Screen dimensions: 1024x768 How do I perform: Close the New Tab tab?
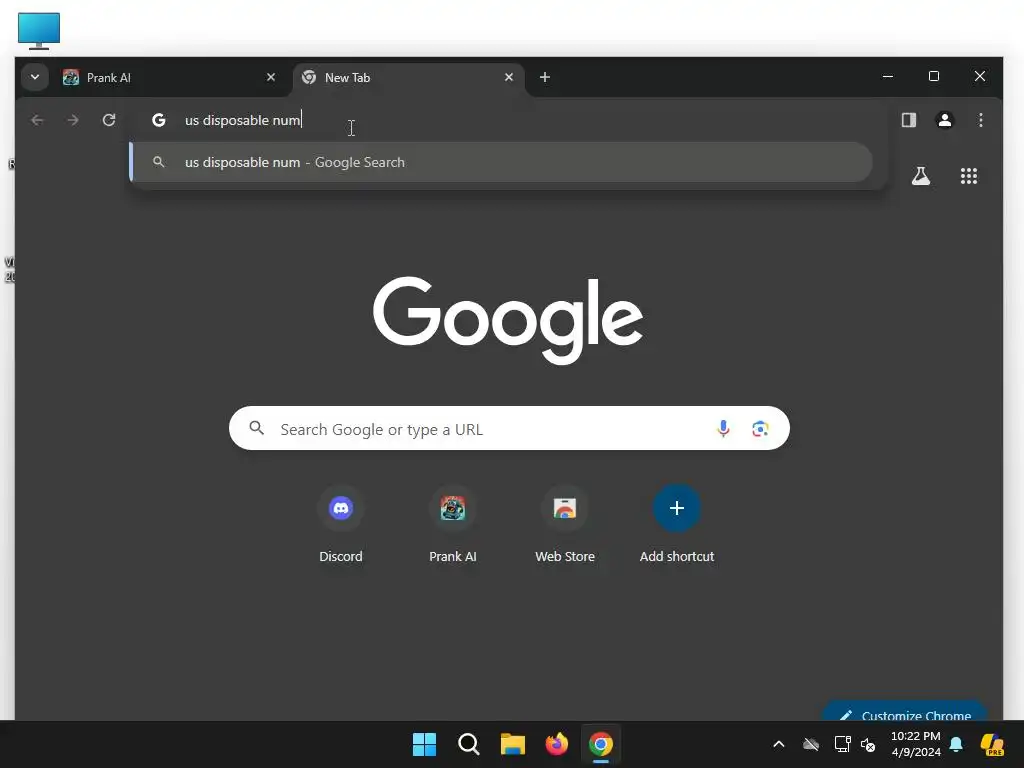(509, 77)
